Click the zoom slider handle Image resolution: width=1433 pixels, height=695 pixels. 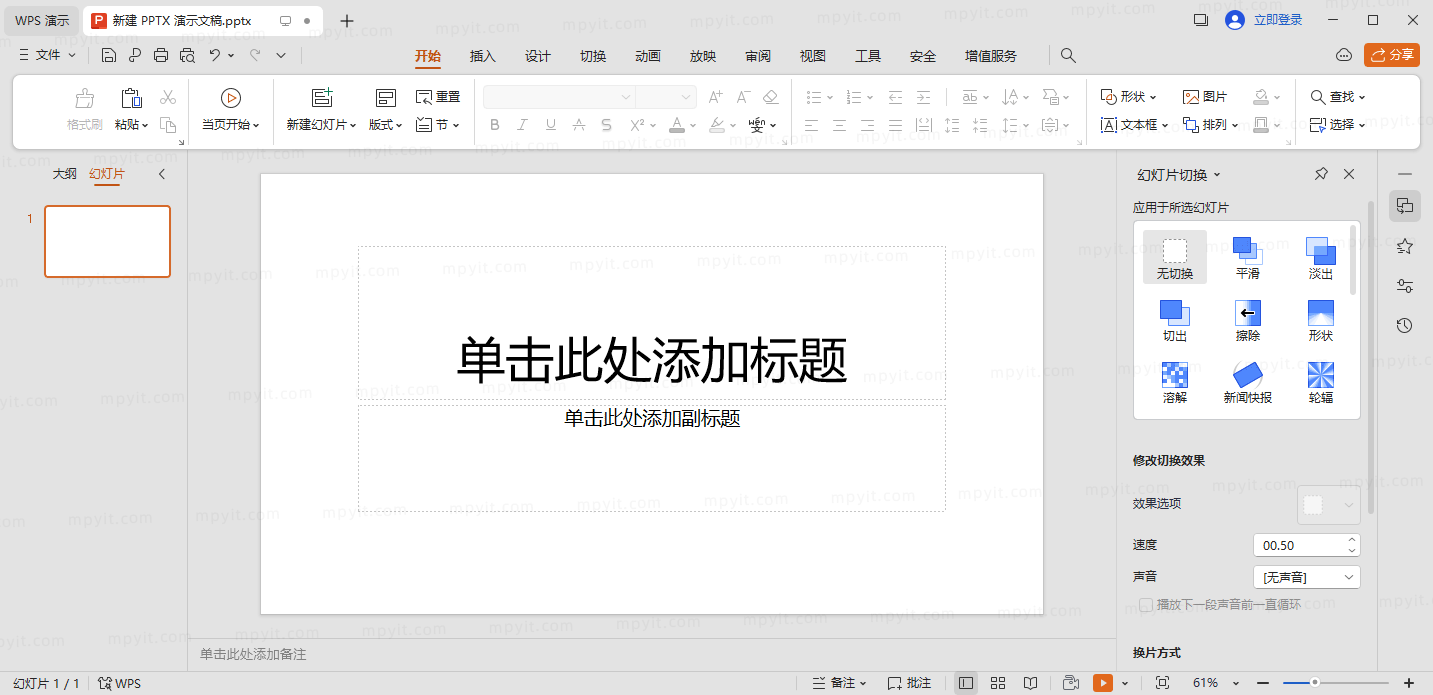[x=1315, y=683]
